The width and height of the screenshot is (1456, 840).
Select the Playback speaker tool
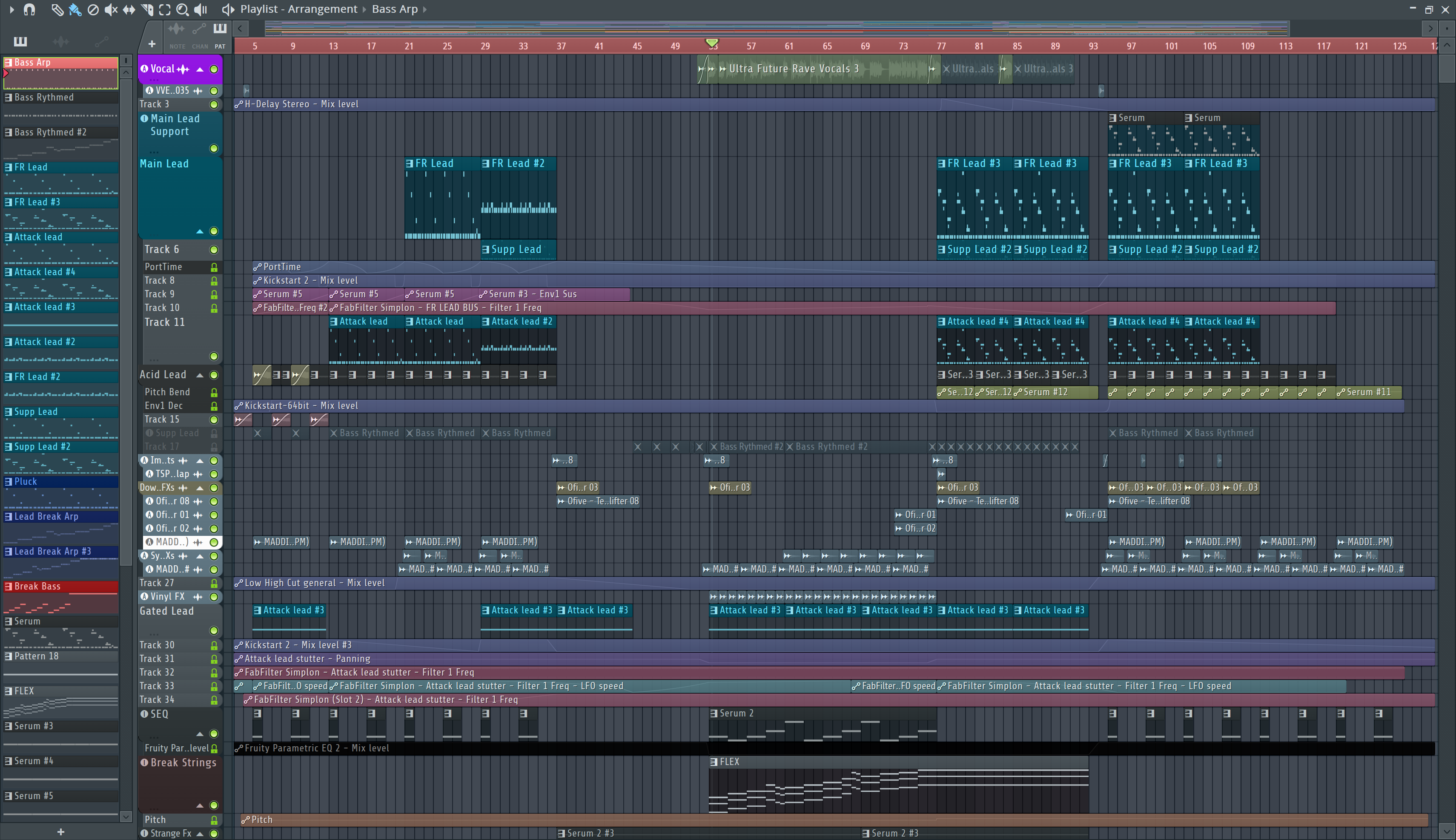201,9
